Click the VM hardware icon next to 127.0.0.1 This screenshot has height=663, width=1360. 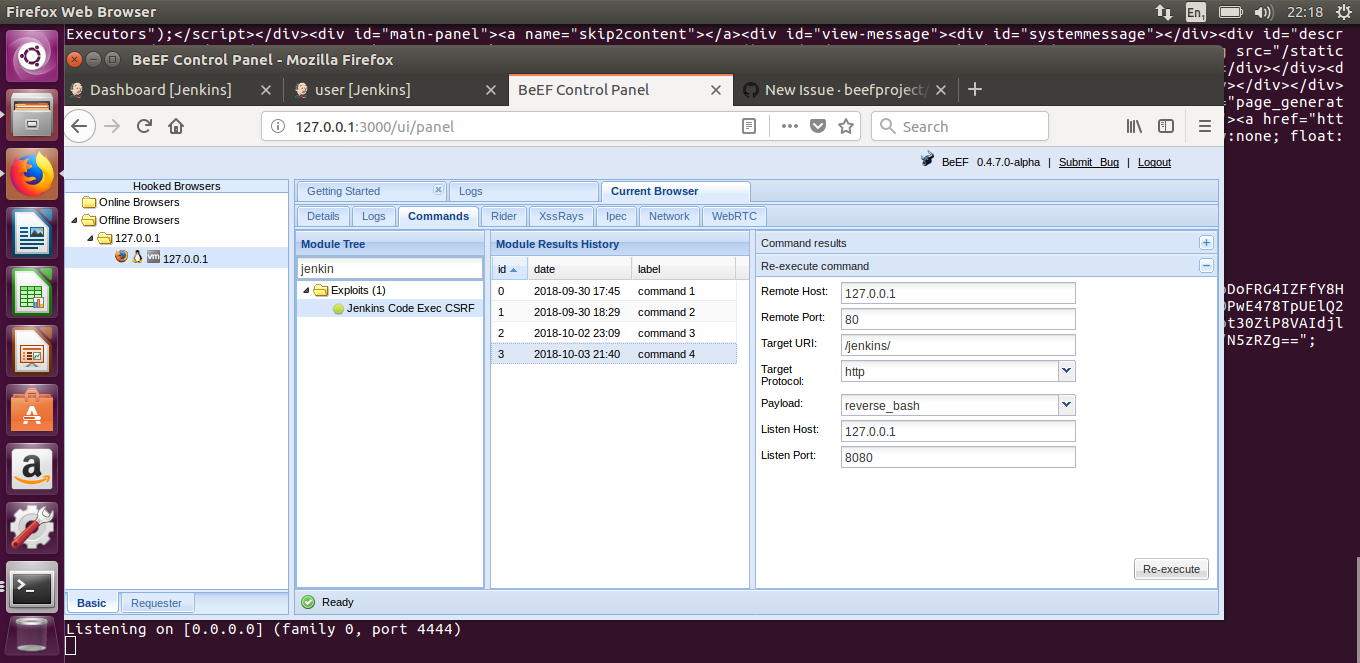point(153,256)
